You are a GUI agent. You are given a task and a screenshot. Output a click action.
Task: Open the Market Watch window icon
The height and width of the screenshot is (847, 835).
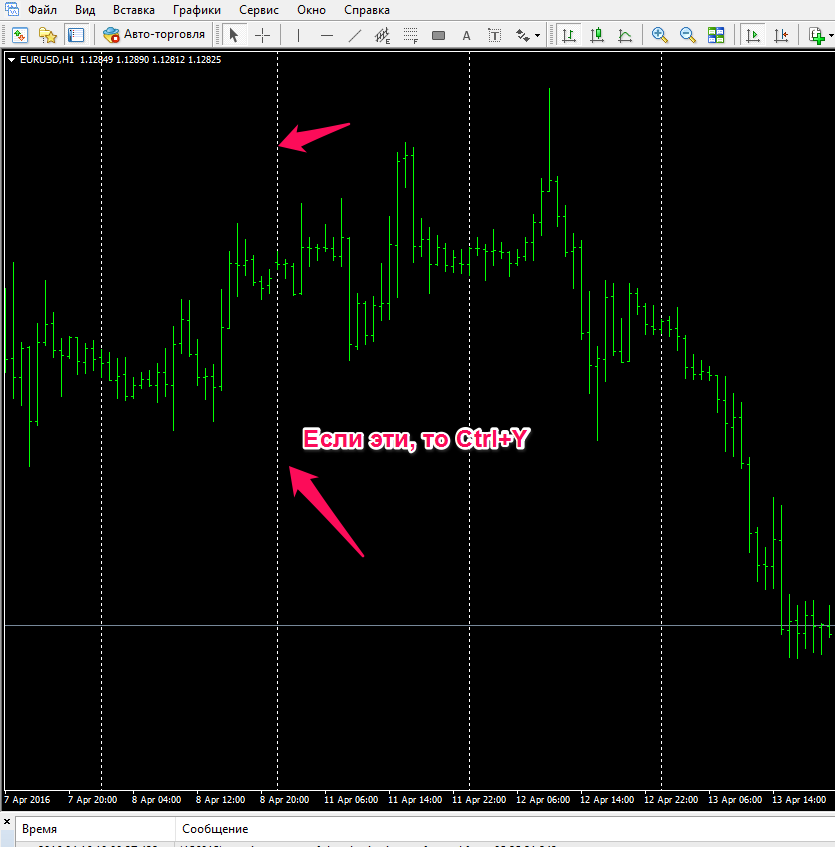point(20,36)
